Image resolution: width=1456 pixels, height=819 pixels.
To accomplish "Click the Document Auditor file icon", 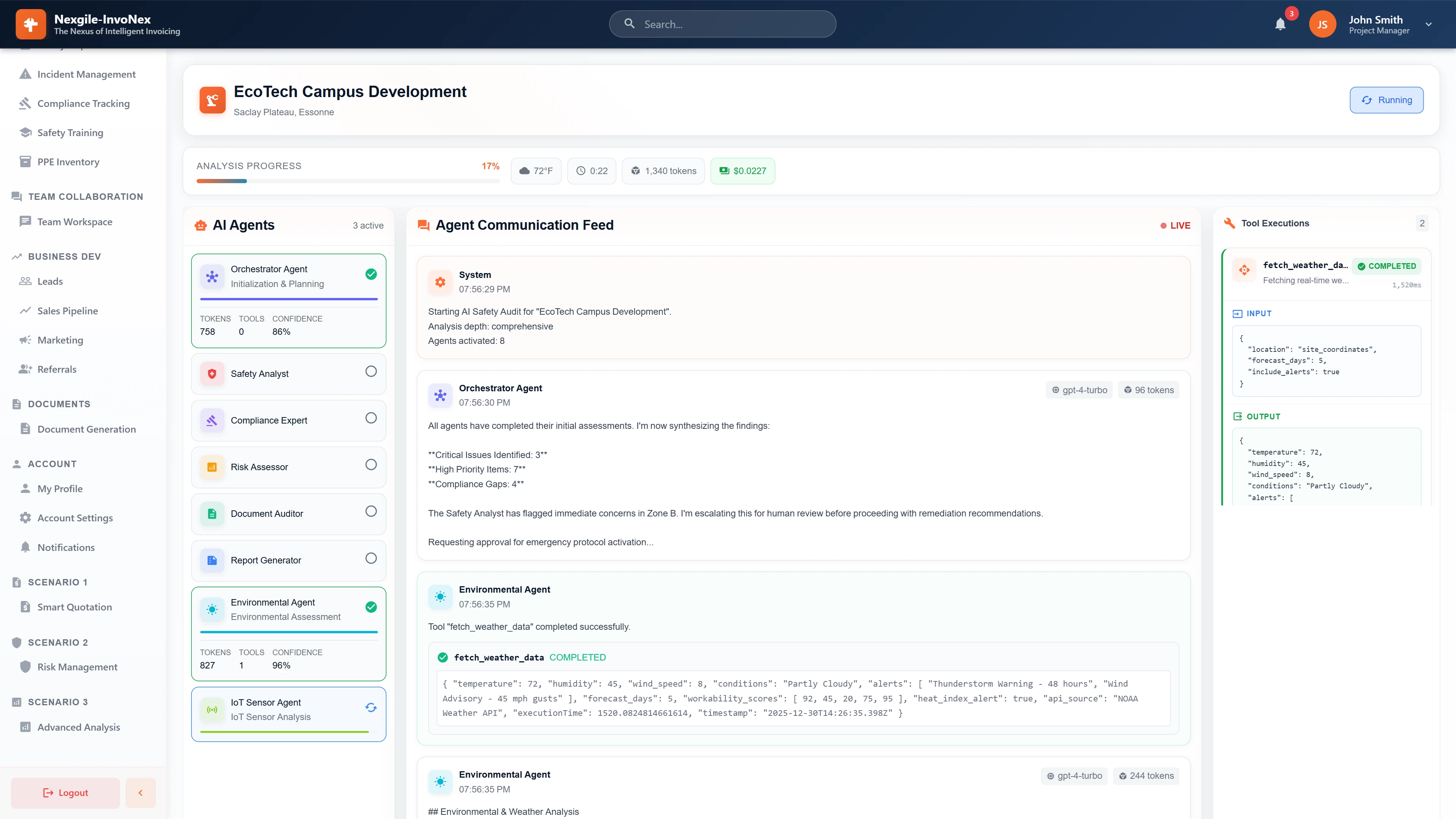I will 212,513.
